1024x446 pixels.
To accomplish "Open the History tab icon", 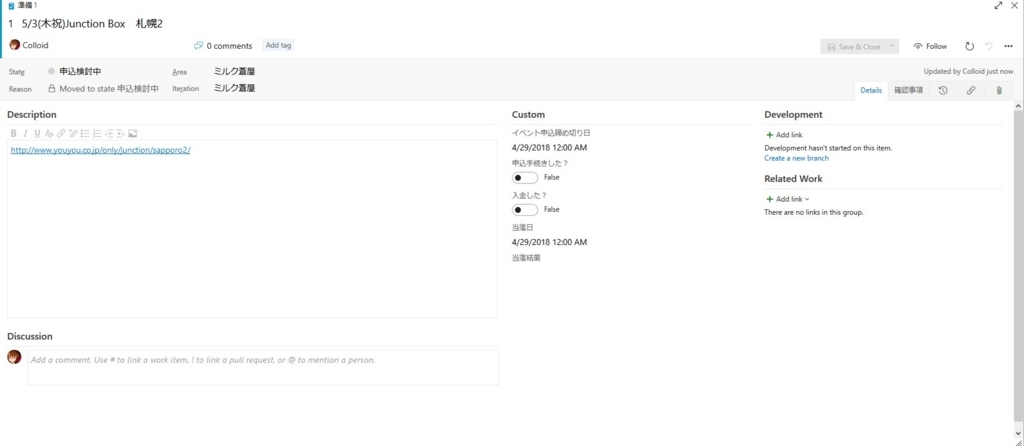I will tap(943, 91).
